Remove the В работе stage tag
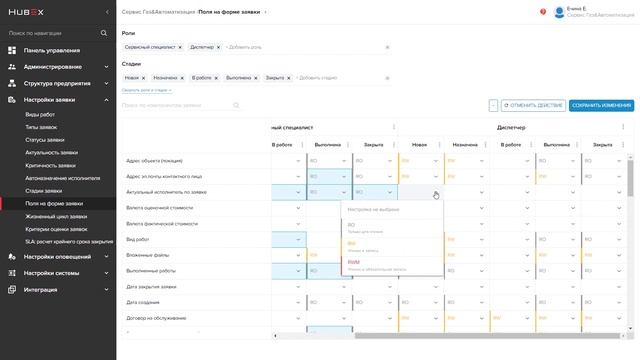Viewport: 640px width, 360px height. pos(216,78)
